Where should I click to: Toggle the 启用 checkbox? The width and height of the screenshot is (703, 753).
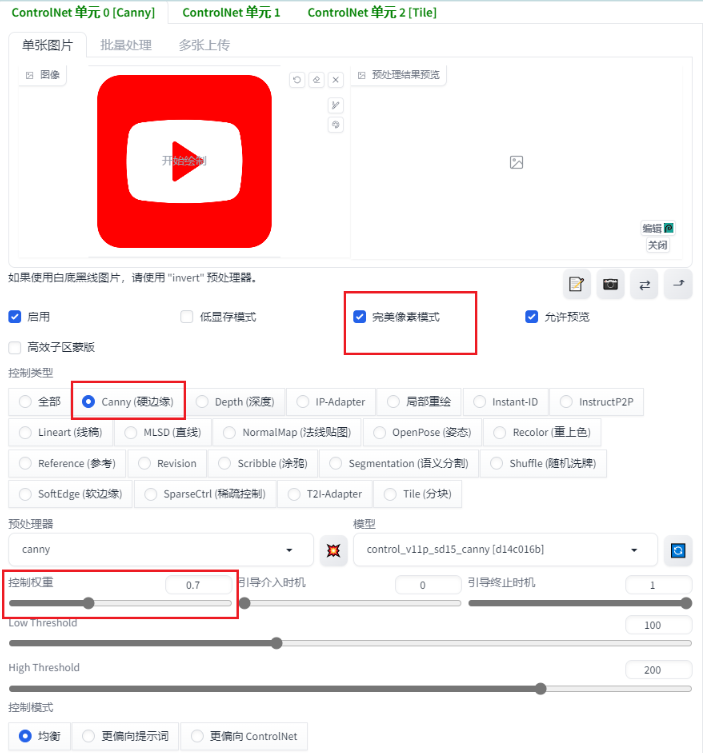click(x=15, y=316)
